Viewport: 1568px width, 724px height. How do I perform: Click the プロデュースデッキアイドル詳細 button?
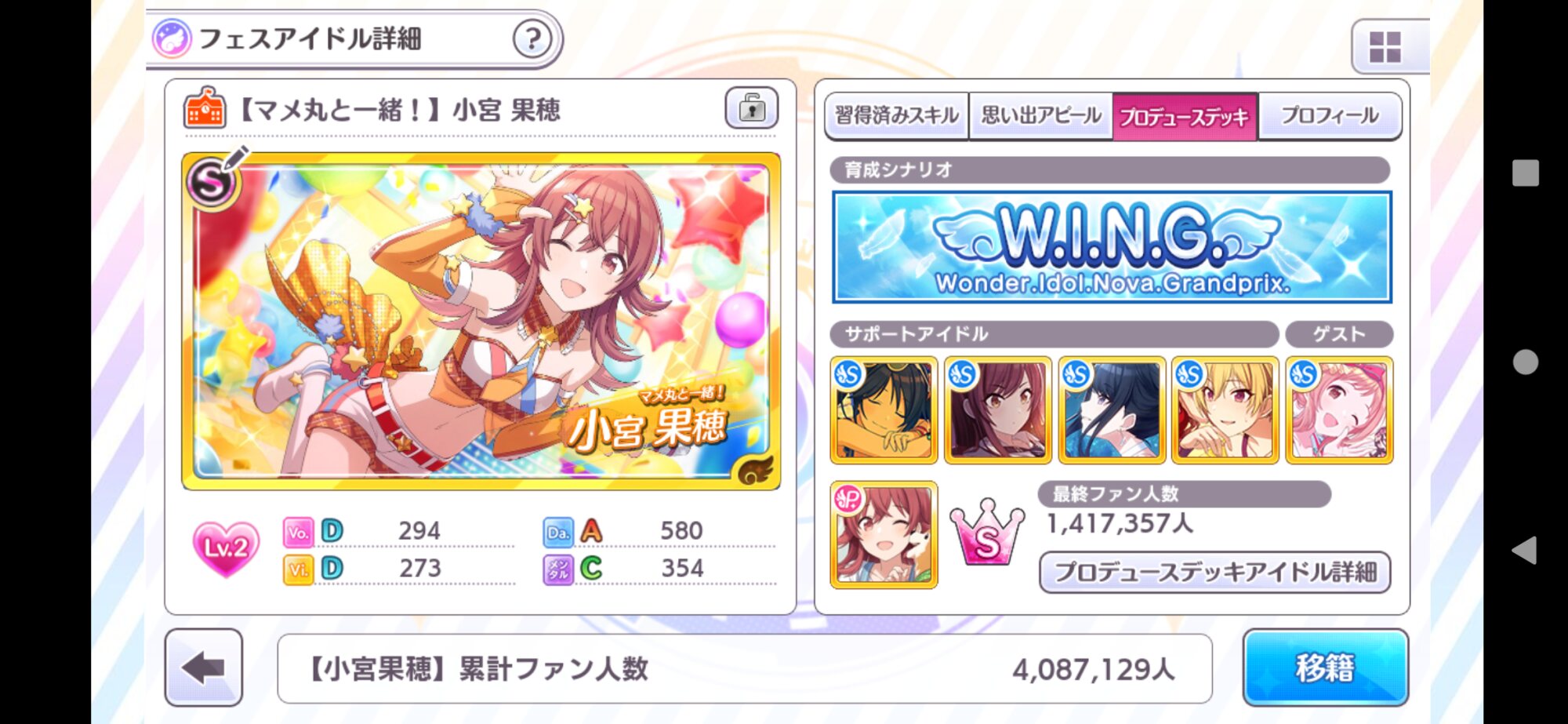(1215, 572)
